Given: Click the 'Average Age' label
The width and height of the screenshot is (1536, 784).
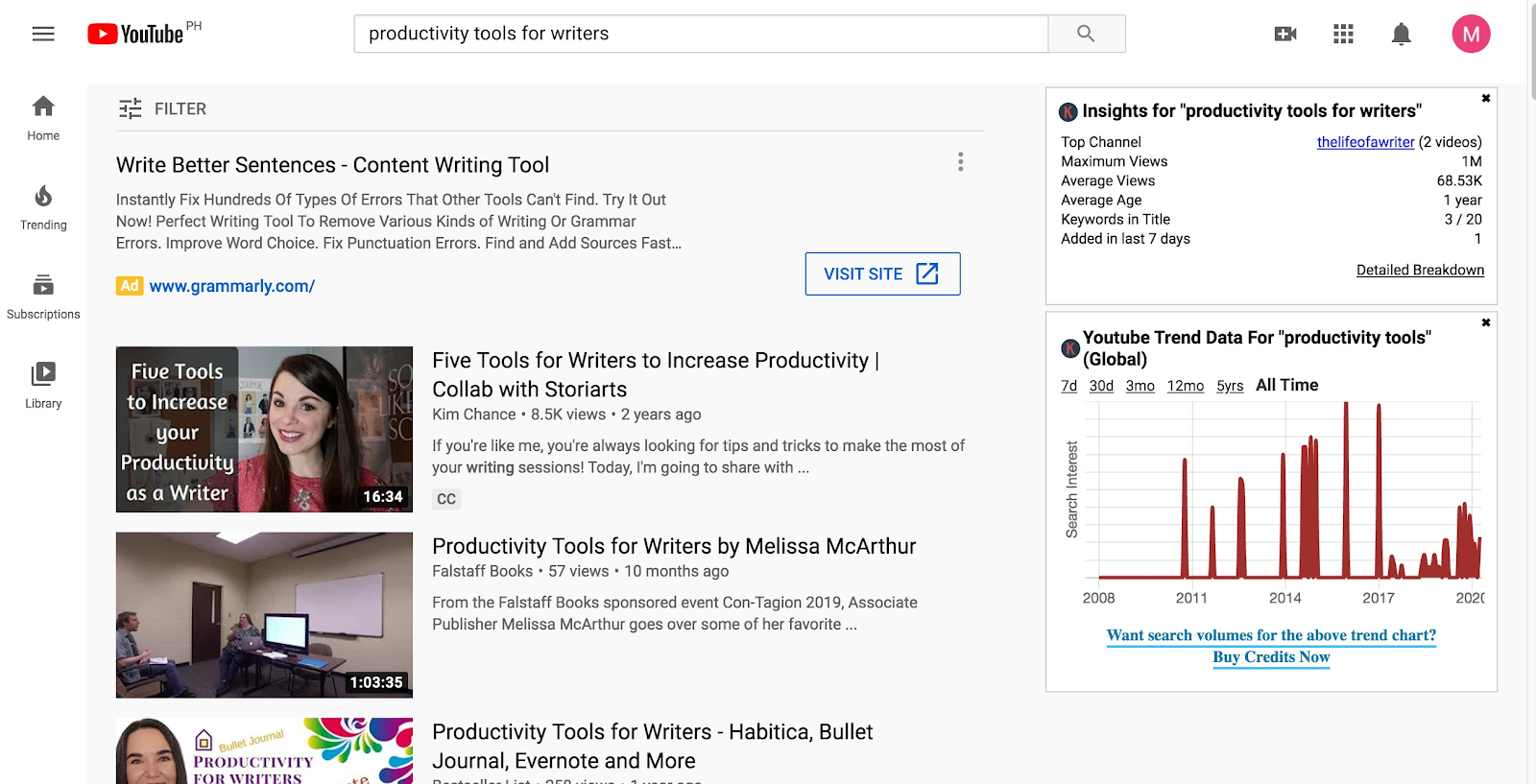Looking at the screenshot, I should coord(1101,200).
